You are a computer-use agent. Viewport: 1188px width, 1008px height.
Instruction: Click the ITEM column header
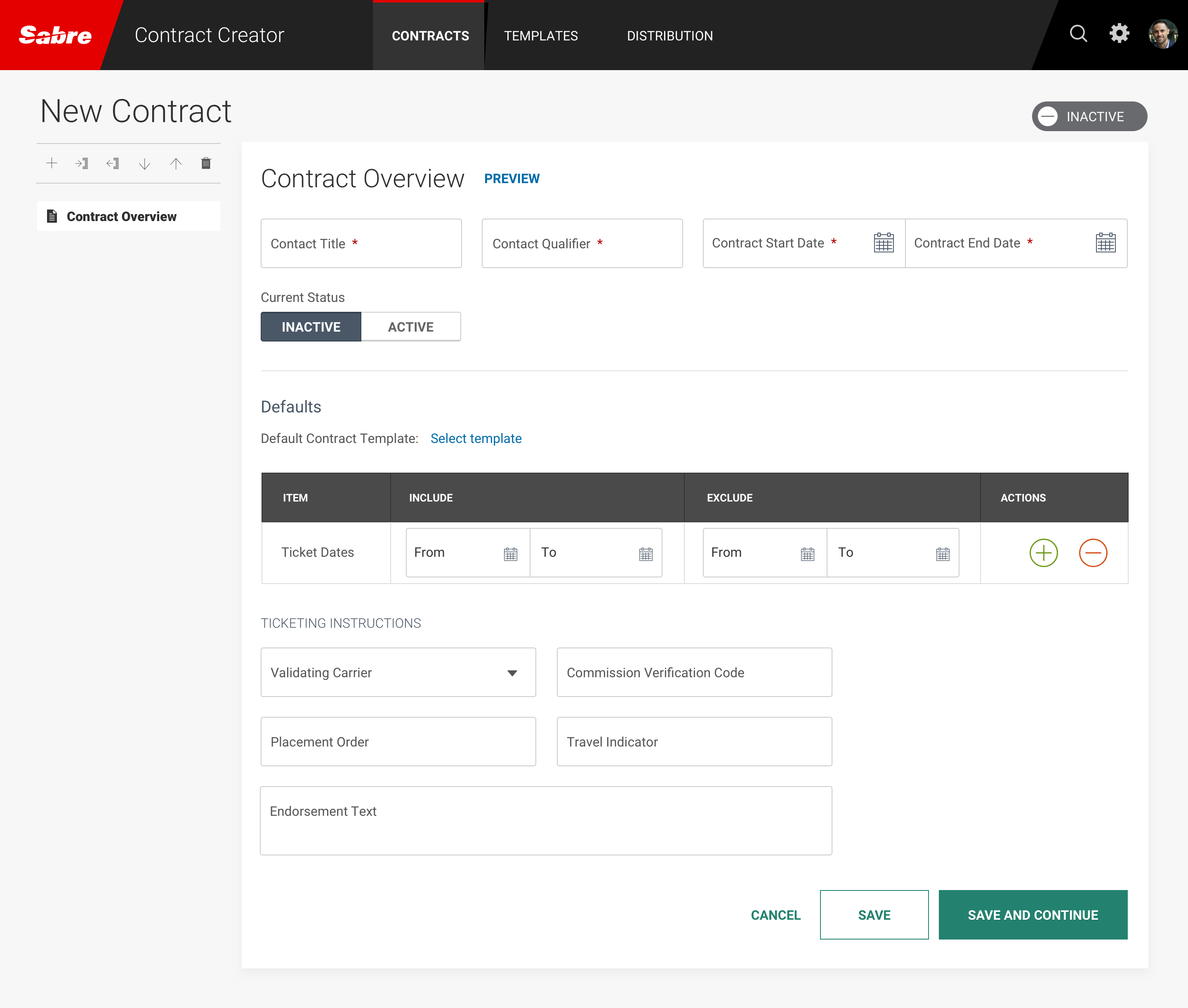(x=326, y=497)
